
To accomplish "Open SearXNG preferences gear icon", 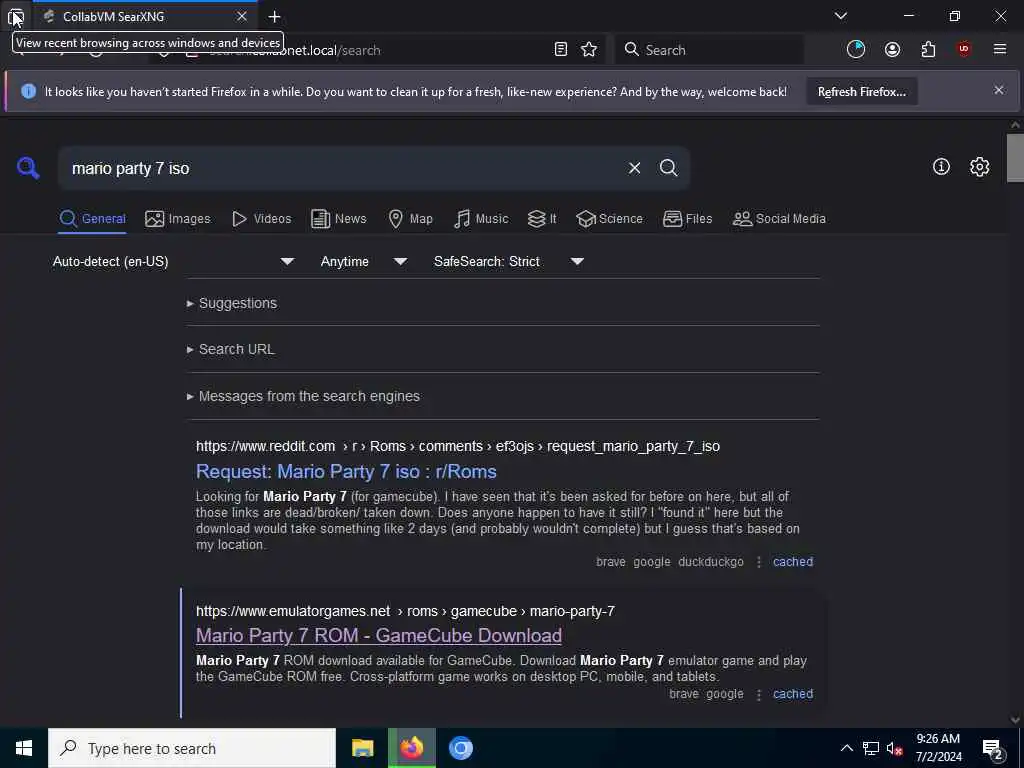I will (979, 167).
